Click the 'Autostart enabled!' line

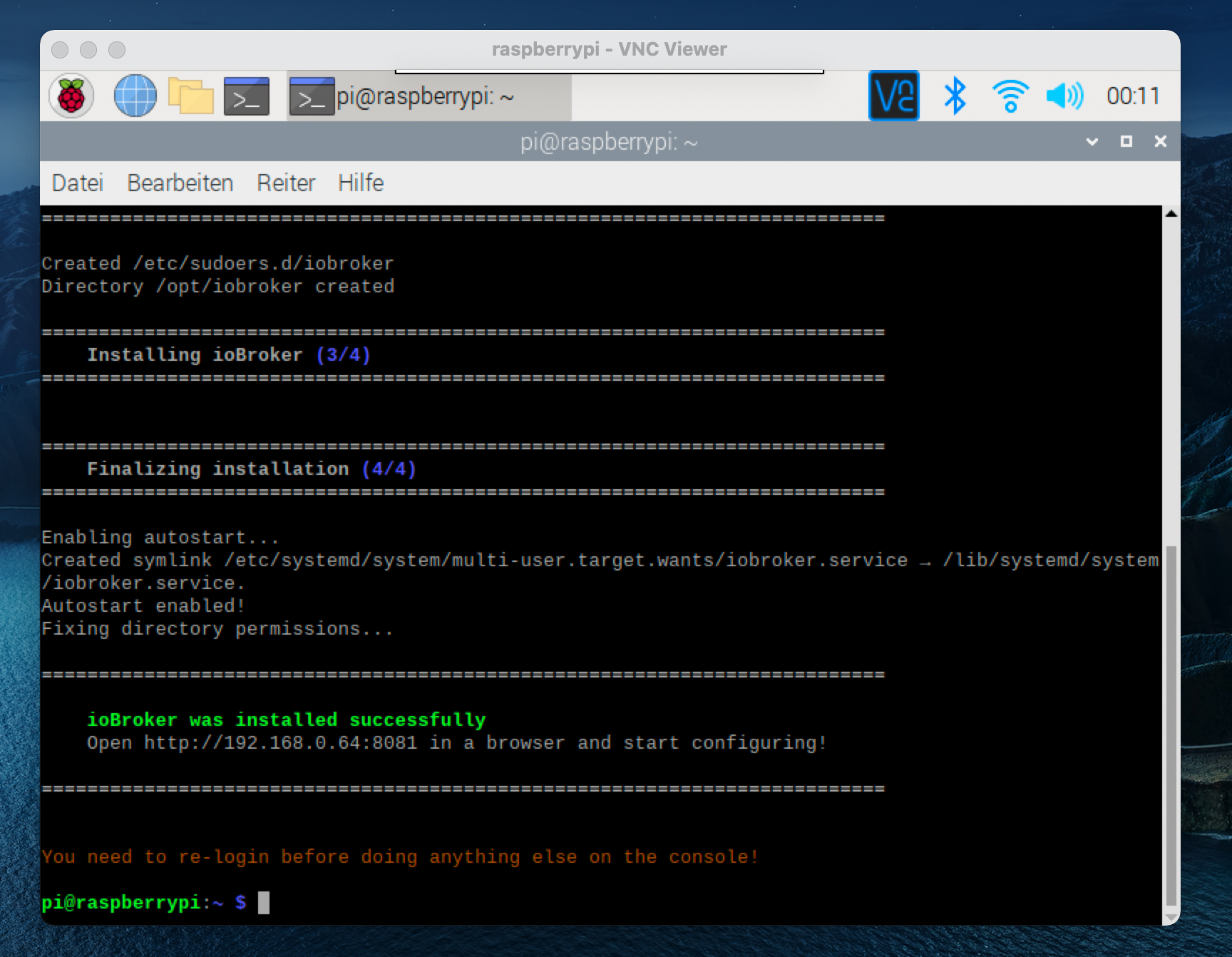point(143,606)
